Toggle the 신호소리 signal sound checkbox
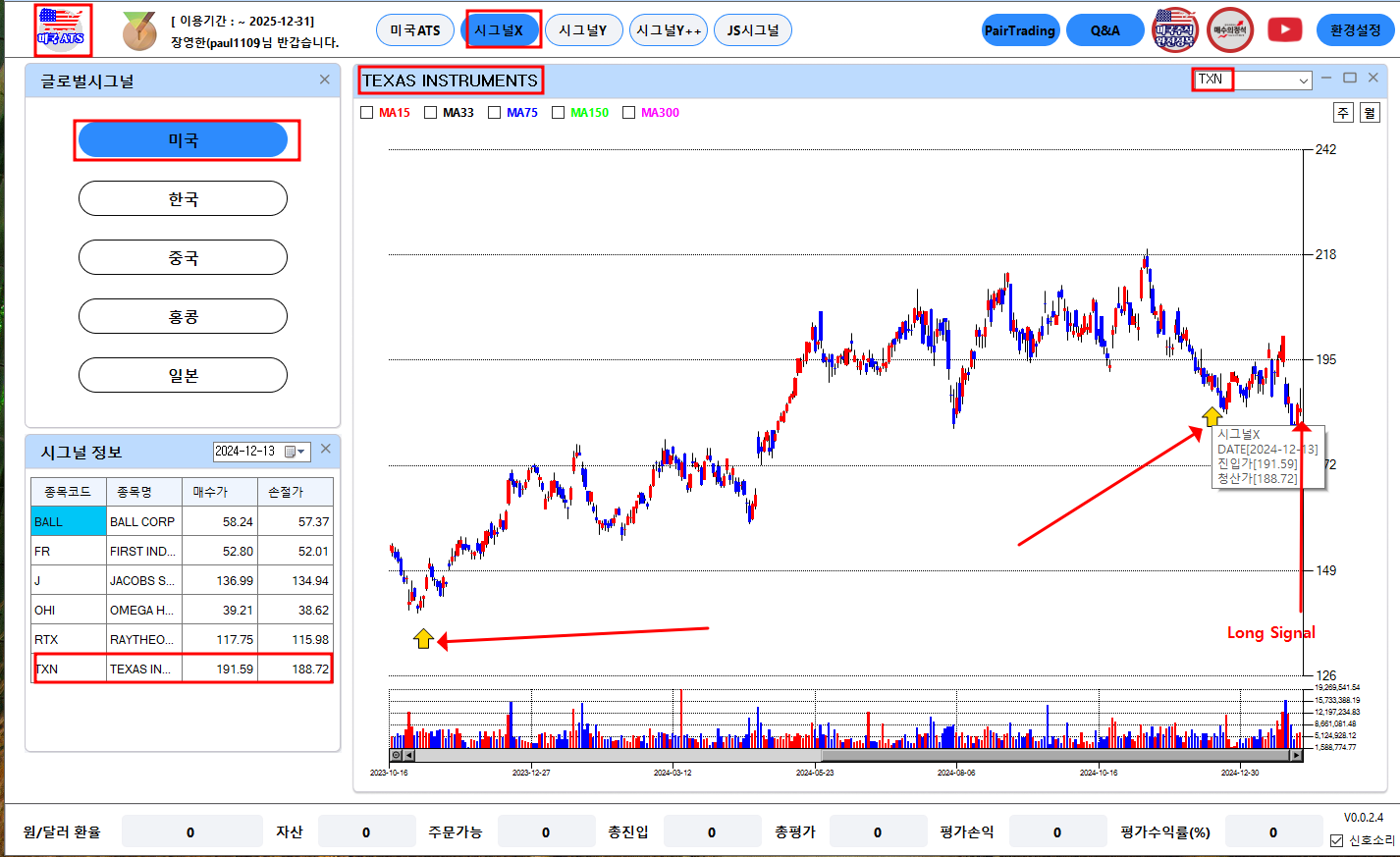This screenshot has height=857, width=1400. 1337,840
